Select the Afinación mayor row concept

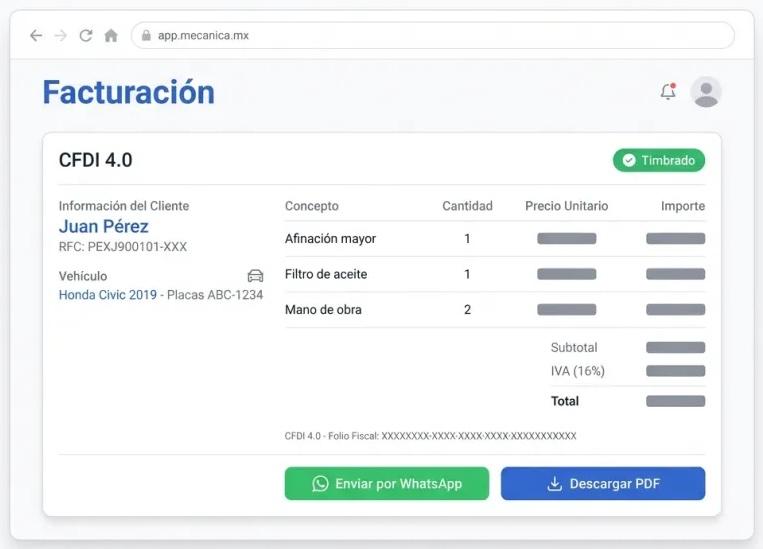(x=330, y=238)
